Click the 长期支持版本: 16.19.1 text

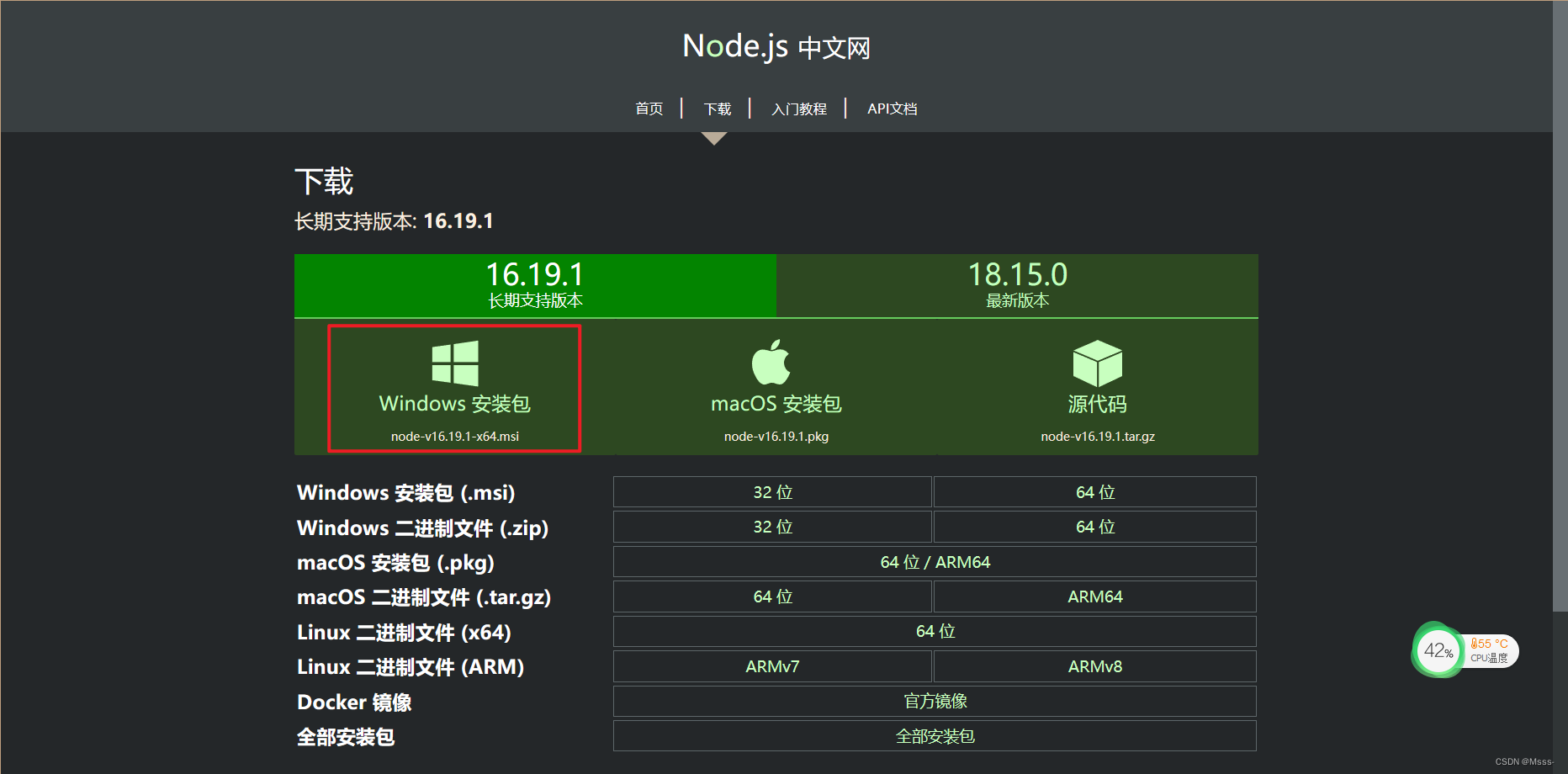(x=394, y=221)
